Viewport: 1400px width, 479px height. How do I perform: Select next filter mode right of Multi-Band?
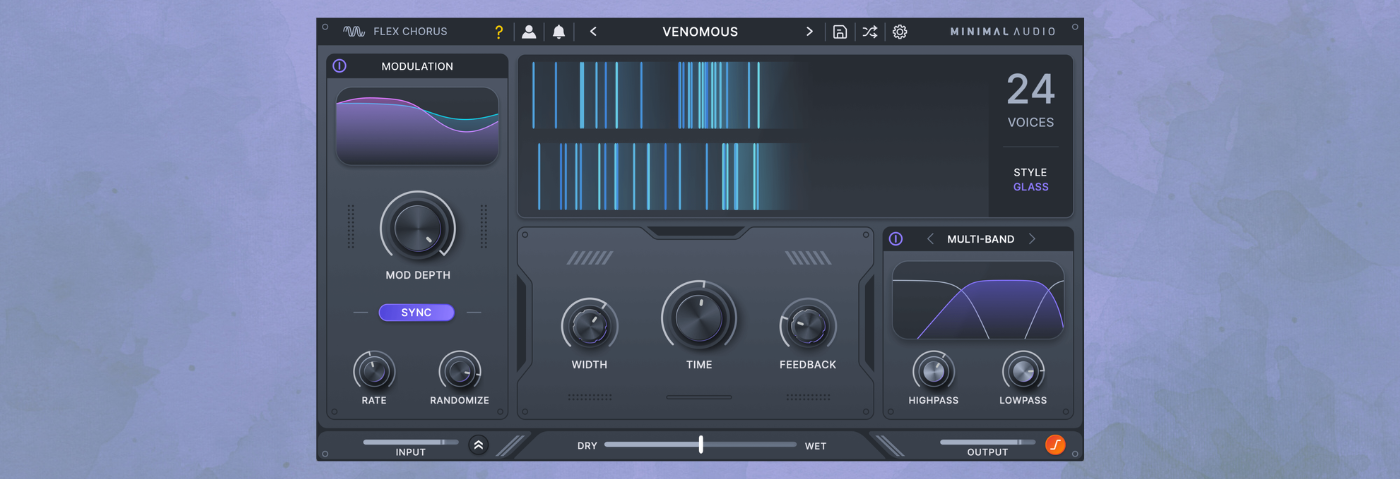[x=1032, y=239]
